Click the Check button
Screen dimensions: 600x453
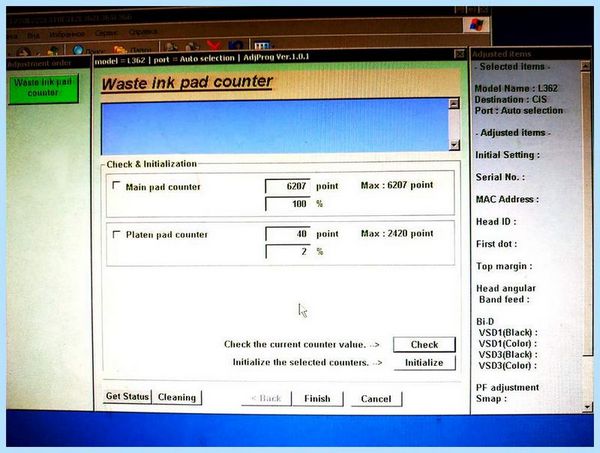point(424,345)
